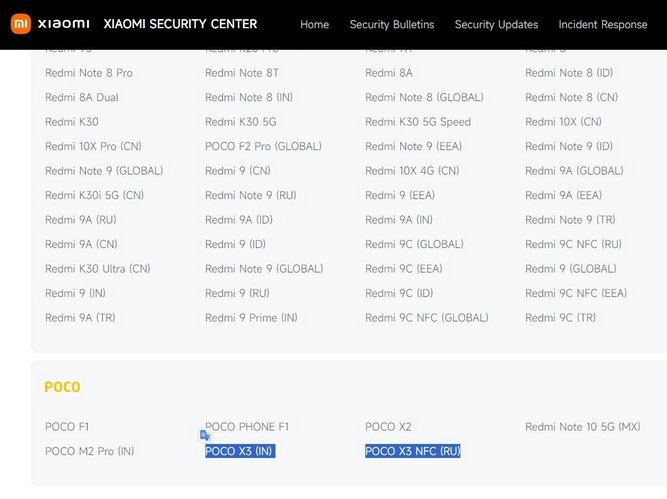
Task: Select Redmi K30 5G Speed
Action: click(418, 122)
